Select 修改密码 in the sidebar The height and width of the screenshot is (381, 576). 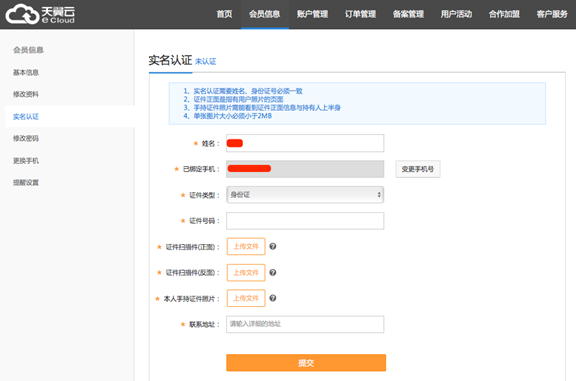(26, 139)
